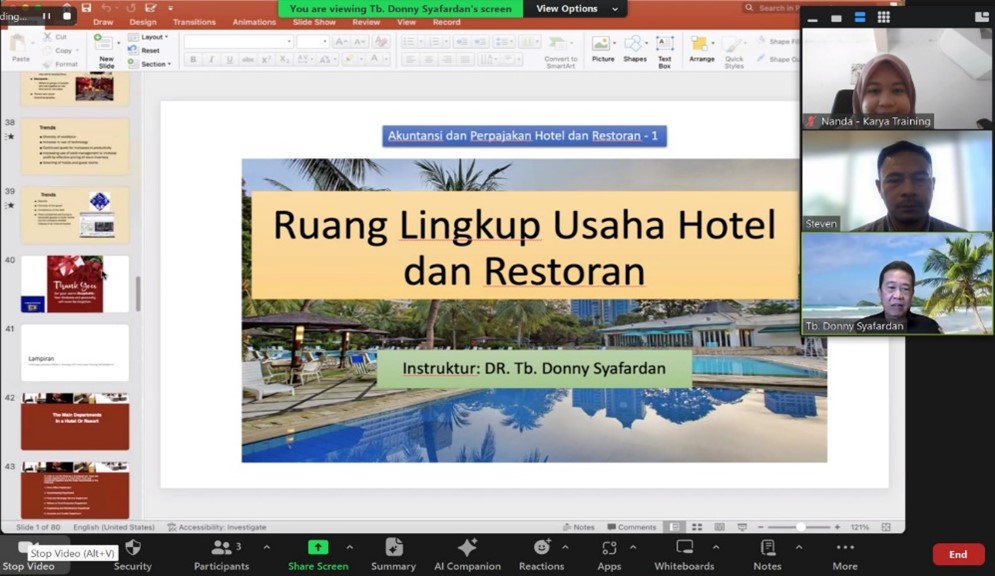Screen dimensions: 995x576
Task: Click the Record ribbon tab
Action: [x=446, y=22]
